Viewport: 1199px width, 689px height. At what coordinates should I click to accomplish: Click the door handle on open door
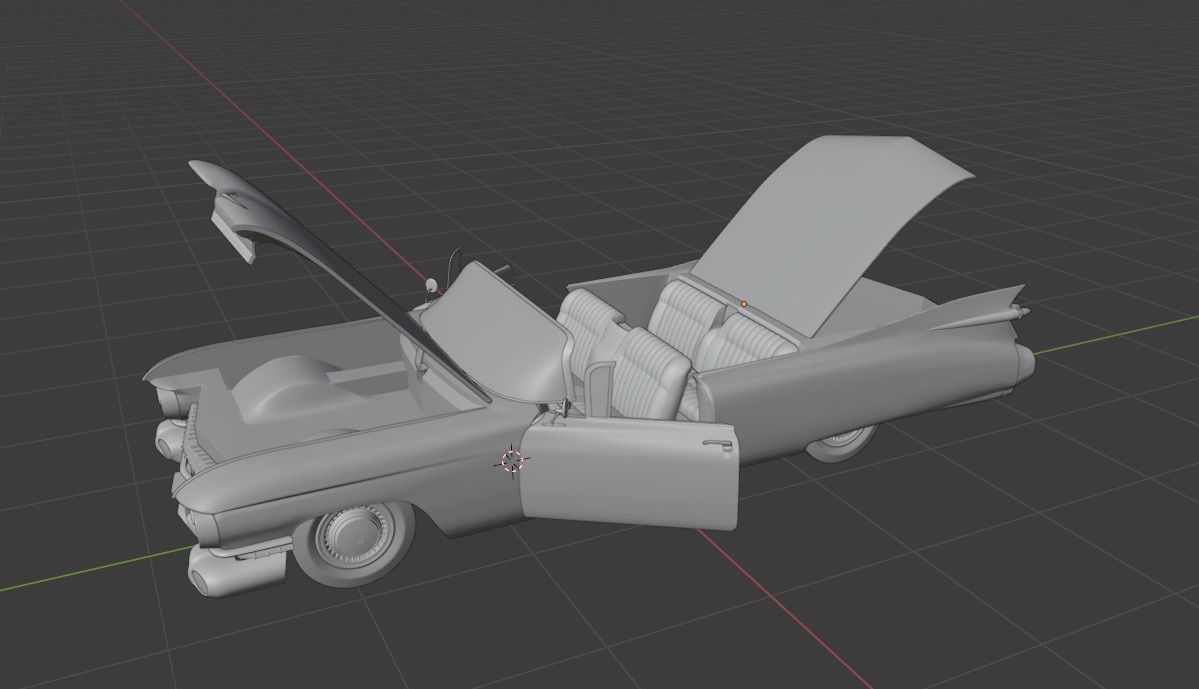pos(716,445)
